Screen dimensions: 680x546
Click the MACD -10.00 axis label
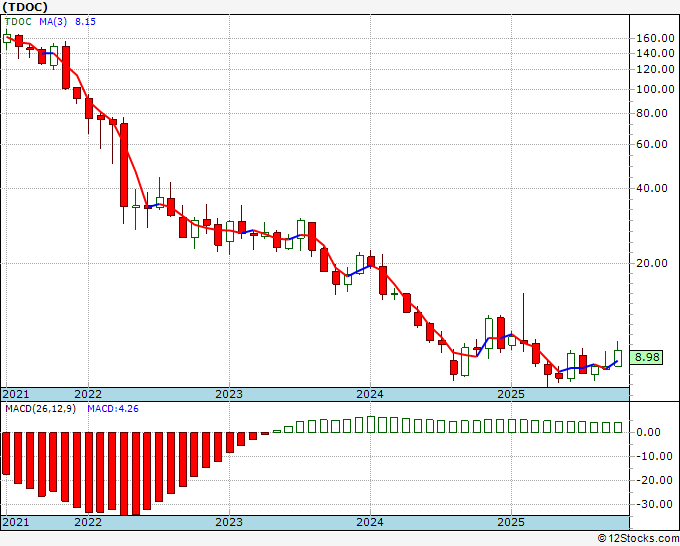click(654, 456)
